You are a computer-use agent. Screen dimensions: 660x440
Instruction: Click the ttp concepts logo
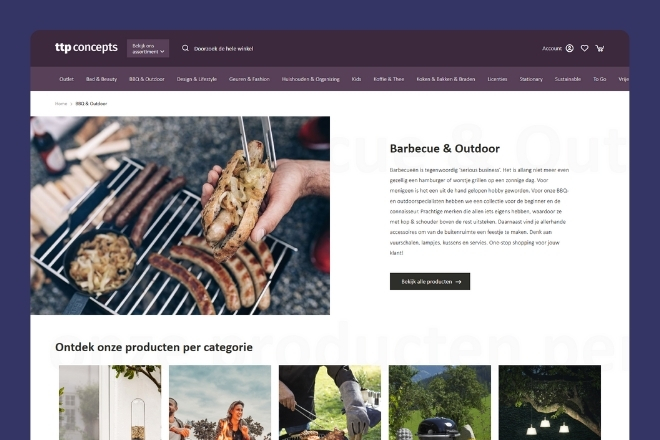86,48
